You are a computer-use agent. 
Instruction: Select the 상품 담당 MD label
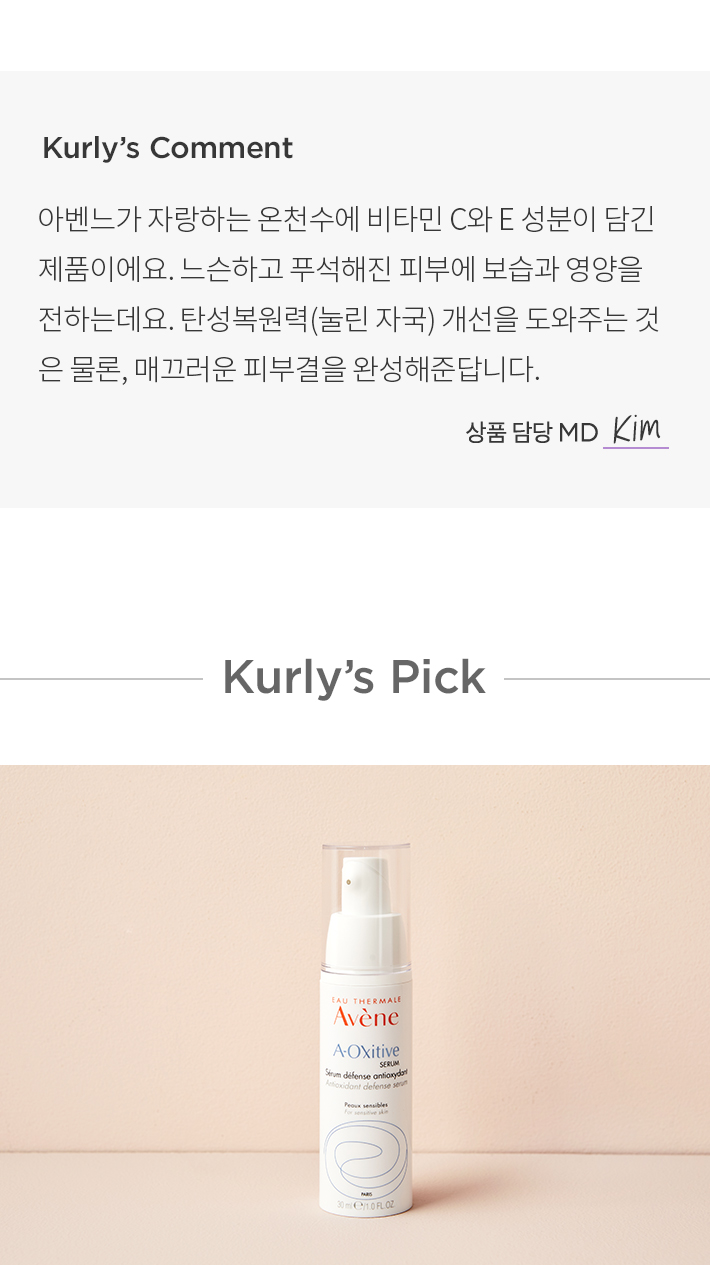coord(531,432)
